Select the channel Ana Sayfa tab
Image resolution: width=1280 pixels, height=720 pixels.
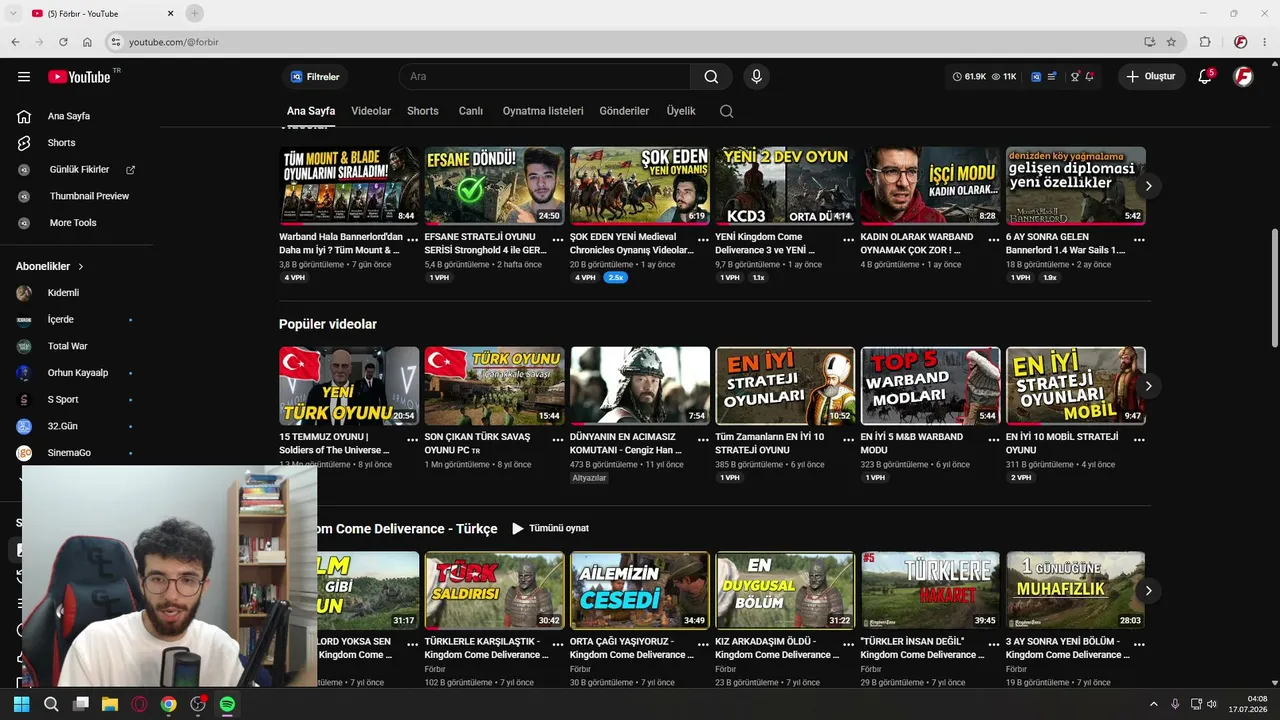pyautogui.click(x=311, y=111)
